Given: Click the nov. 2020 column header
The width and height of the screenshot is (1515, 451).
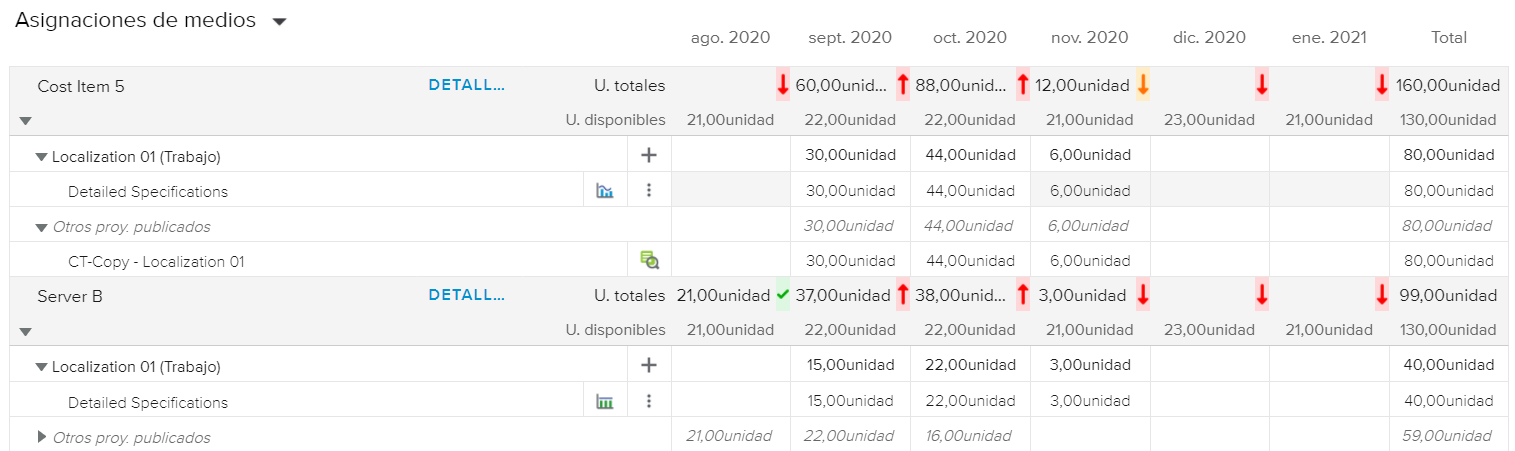Looking at the screenshot, I should pos(1089,38).
